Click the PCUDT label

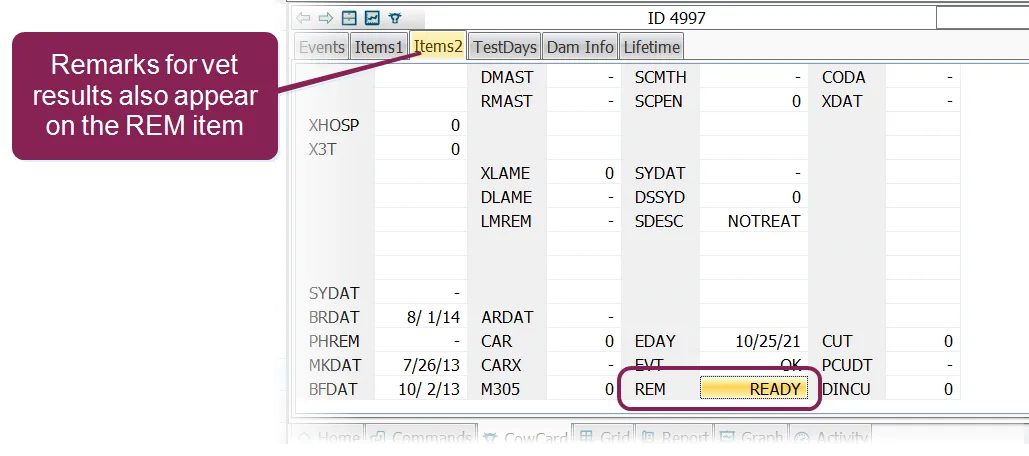847,365
